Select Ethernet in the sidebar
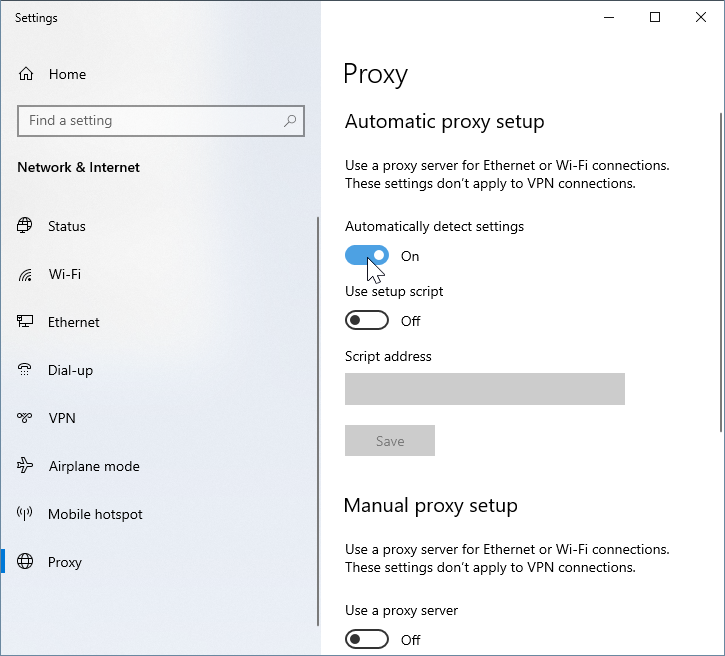Image resolution: width=725 pixels, height=656 pixels. coord(74,322)
